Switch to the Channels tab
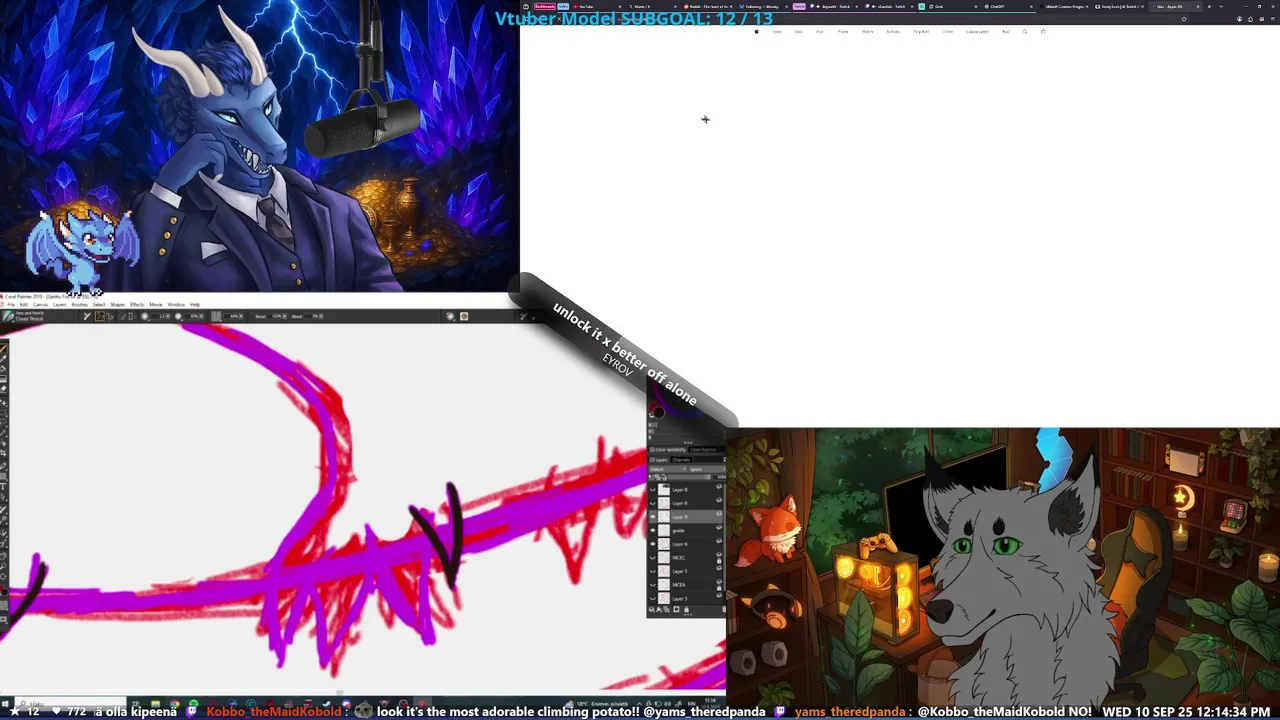Image resolution: width=1280 pixels, height=720 pixels. coord(680,460)
